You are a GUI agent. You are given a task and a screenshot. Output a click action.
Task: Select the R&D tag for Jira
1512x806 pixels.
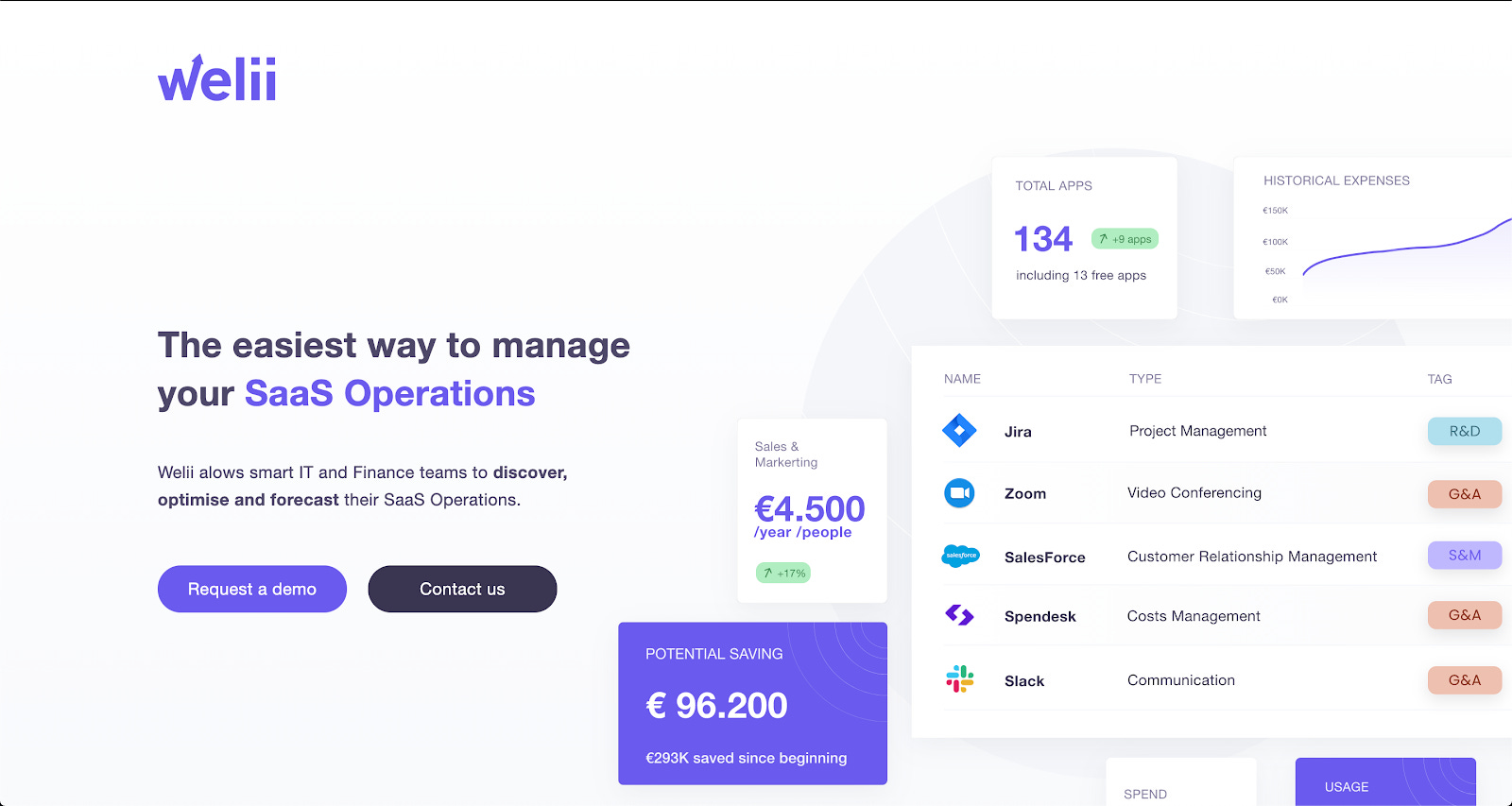[x=1465, y=431]
